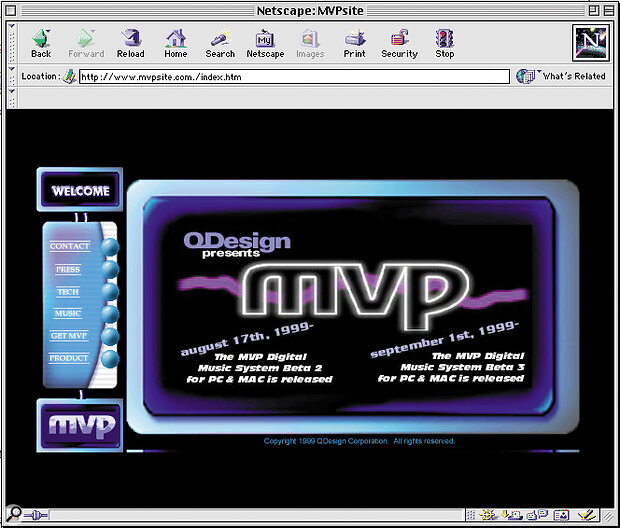The height and width of the screenshot is (528, 620).
Task: Open the Home page from the toolbar
Action: click(x=176, y=44)
